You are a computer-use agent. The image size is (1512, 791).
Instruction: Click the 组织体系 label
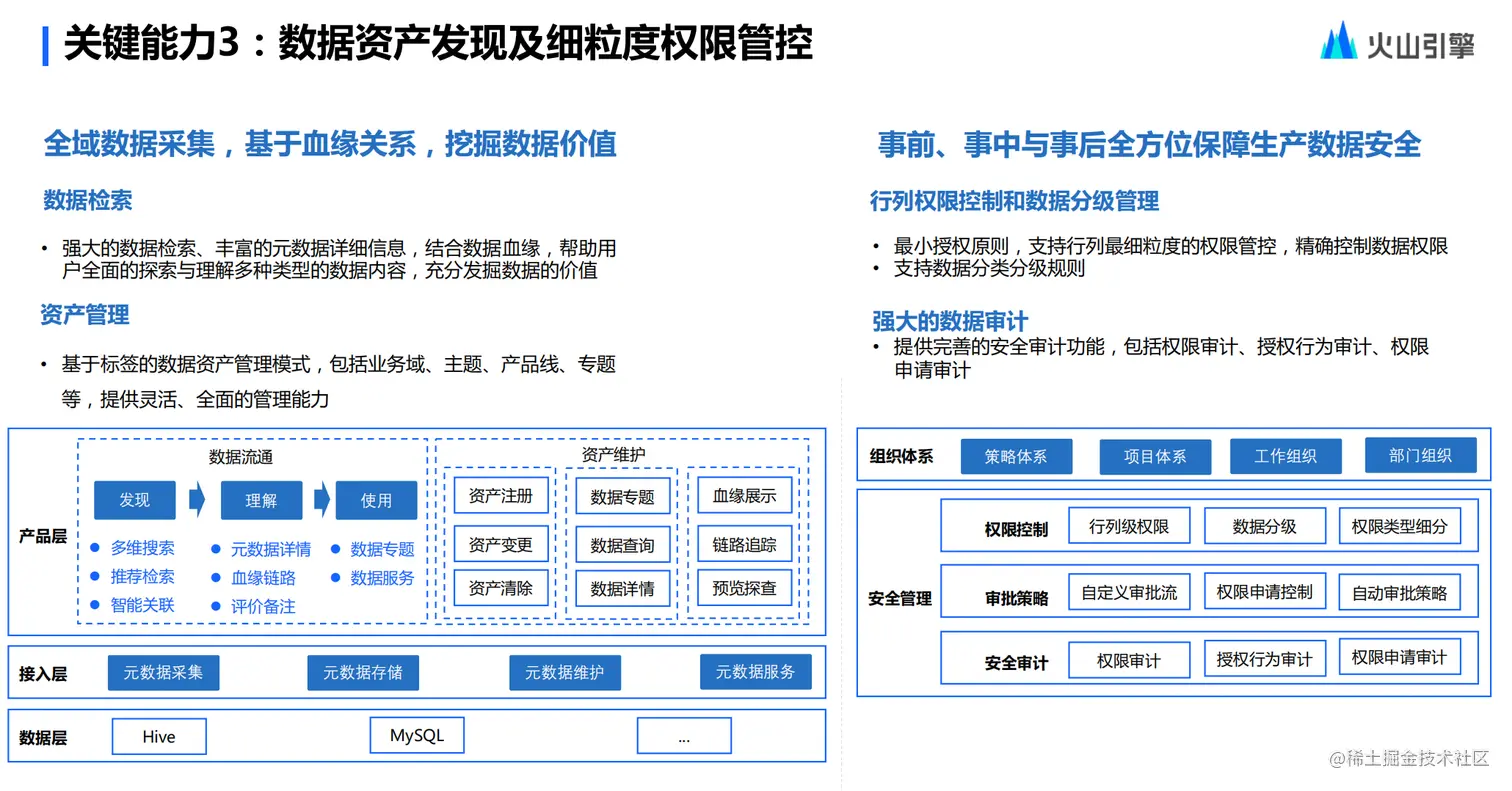pos(901,456)
